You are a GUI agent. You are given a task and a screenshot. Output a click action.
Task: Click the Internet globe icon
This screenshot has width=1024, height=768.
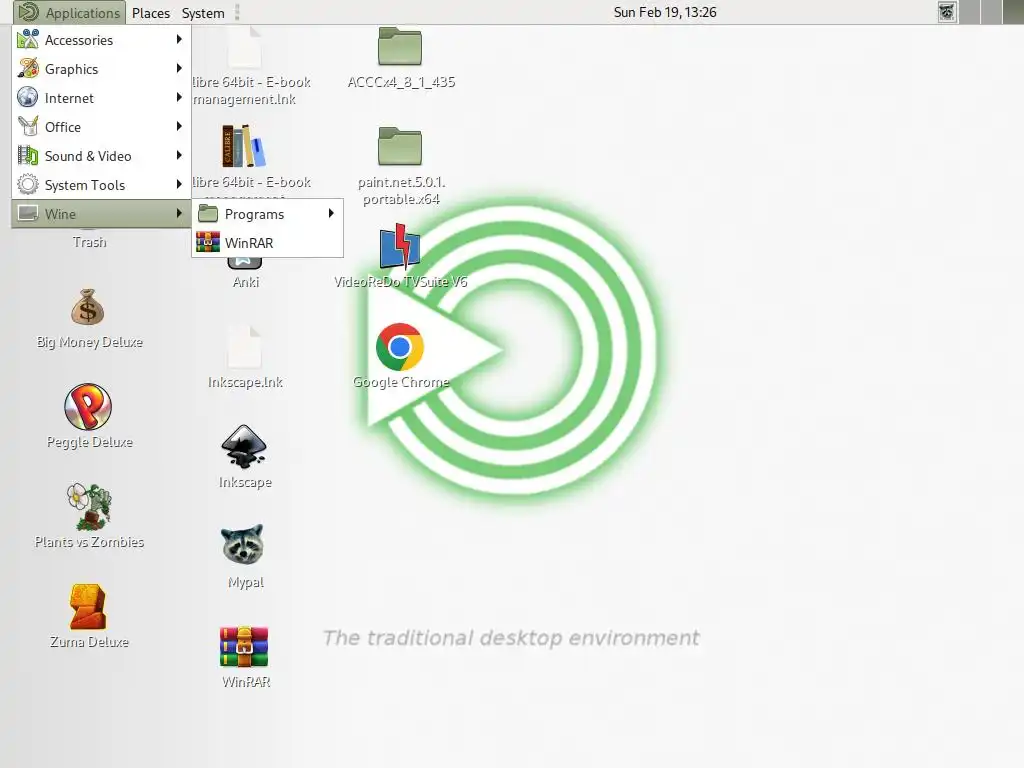pyautogui.click(x=27, y=97)
